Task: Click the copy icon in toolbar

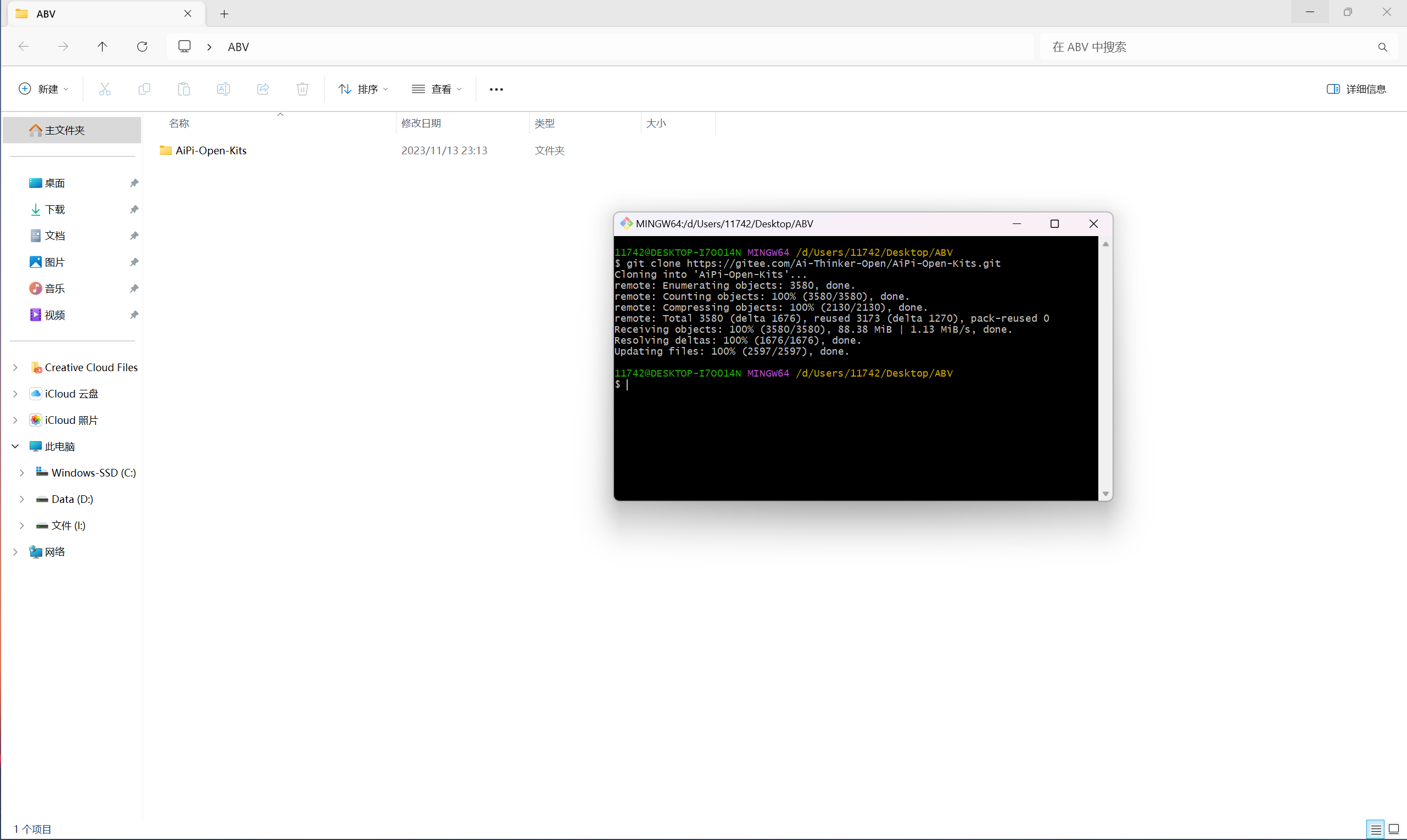Action: coord(144,89)
